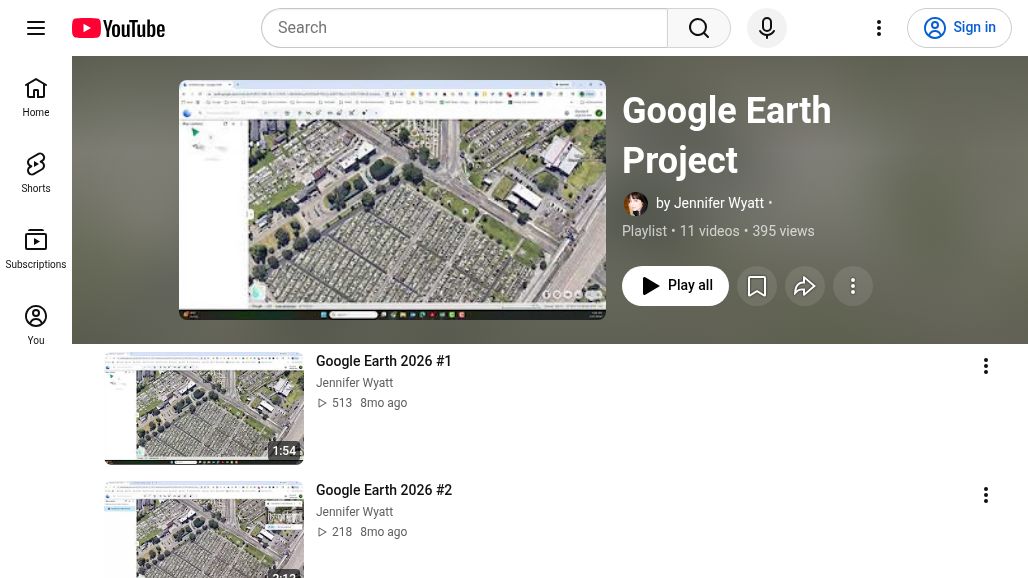Go to Home in the sidebar
The width and height of the screenshot is (1028, 578).
pos(36,98)
